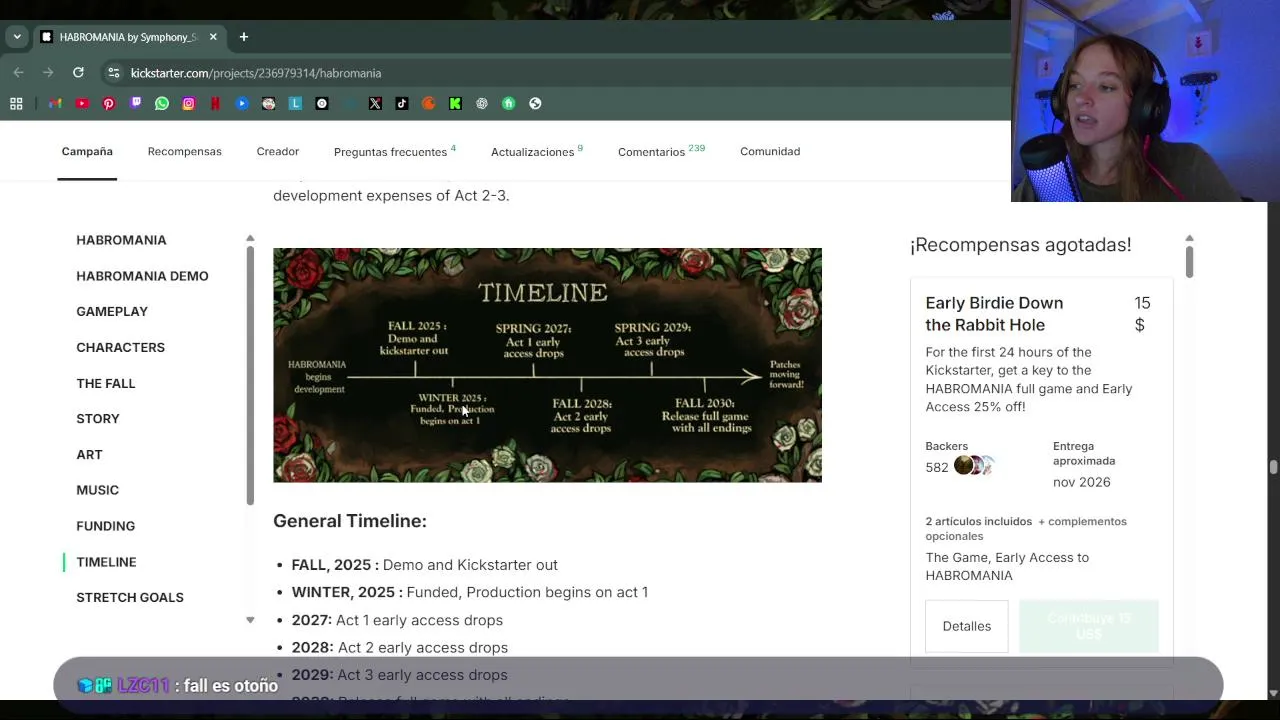The width and height of the screenshot is (1280, 720).
Task: Jump to STORY section
Action: pyautogui.click(x=98, y=418)
